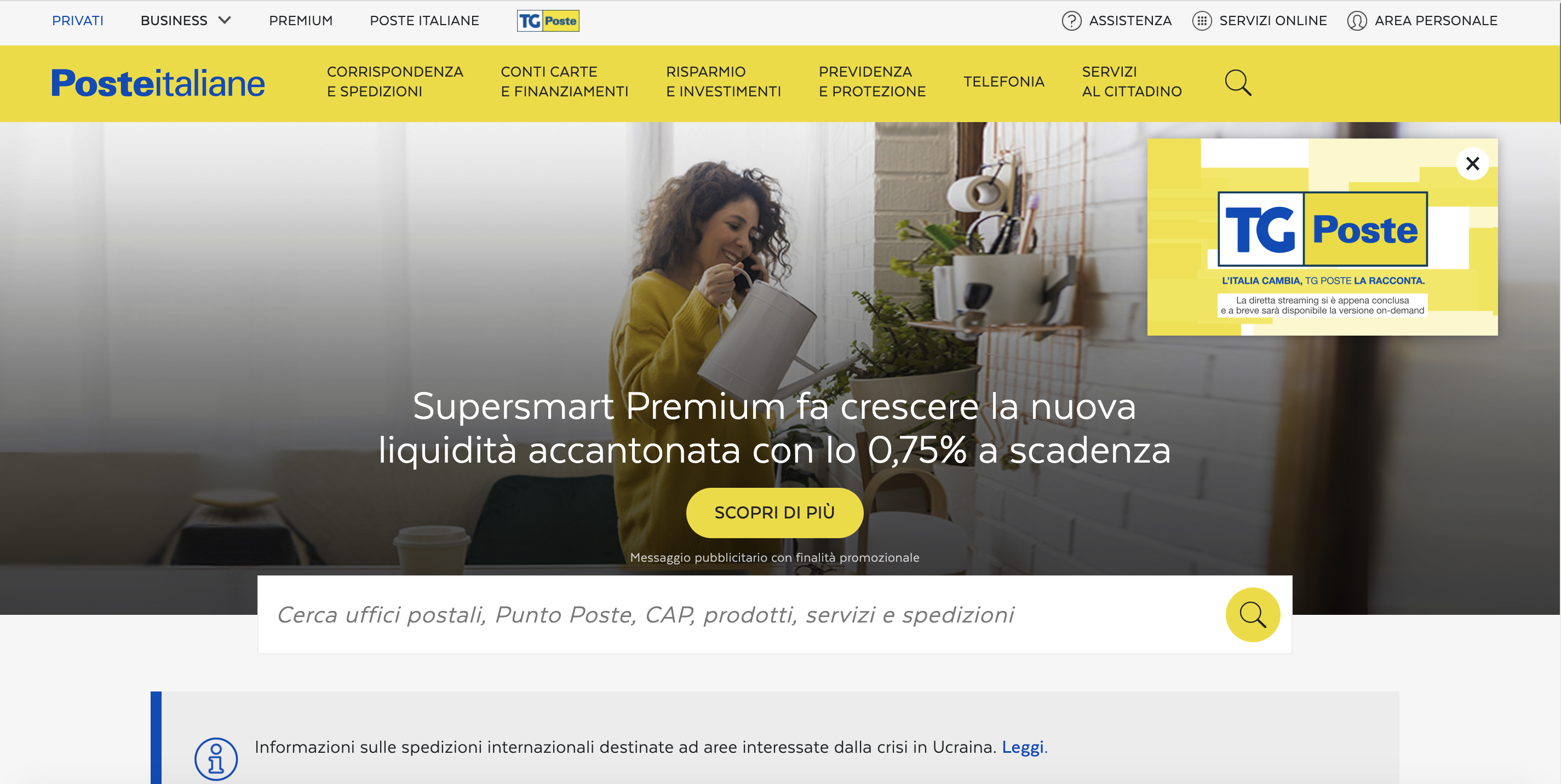Follow the Leggi link about Ucraina
1561x784 pixels.
tap(1022, 747)
